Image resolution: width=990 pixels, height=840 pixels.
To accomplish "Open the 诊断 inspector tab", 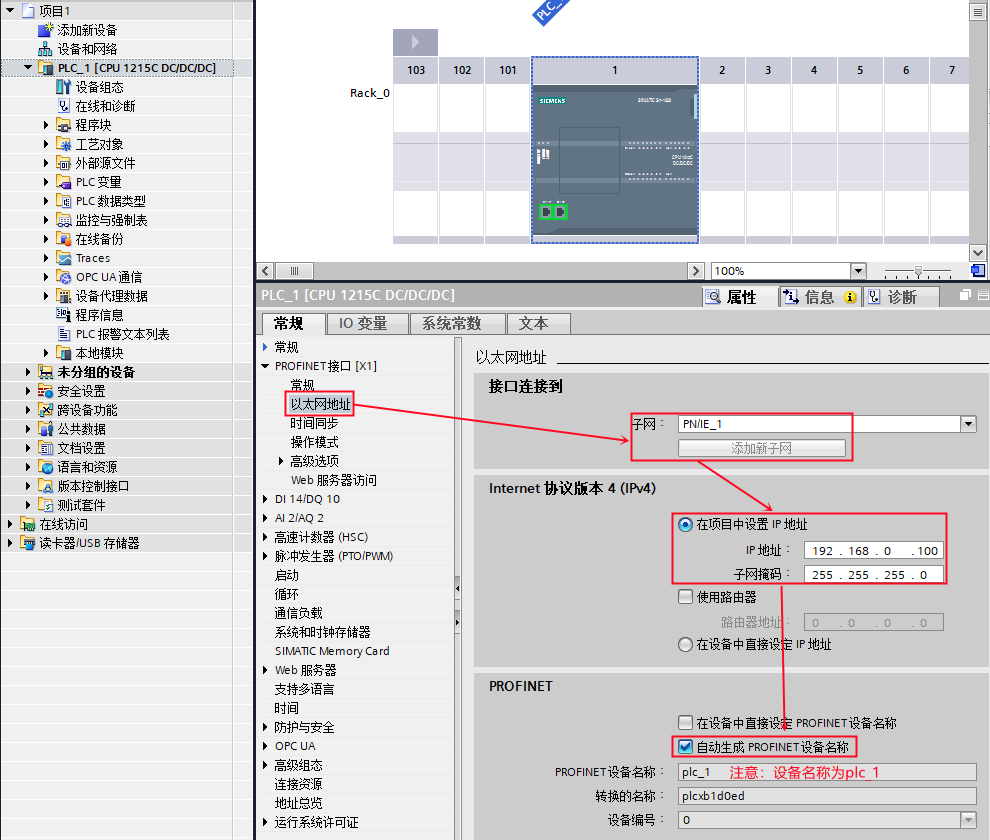I will tap(901, 297).
